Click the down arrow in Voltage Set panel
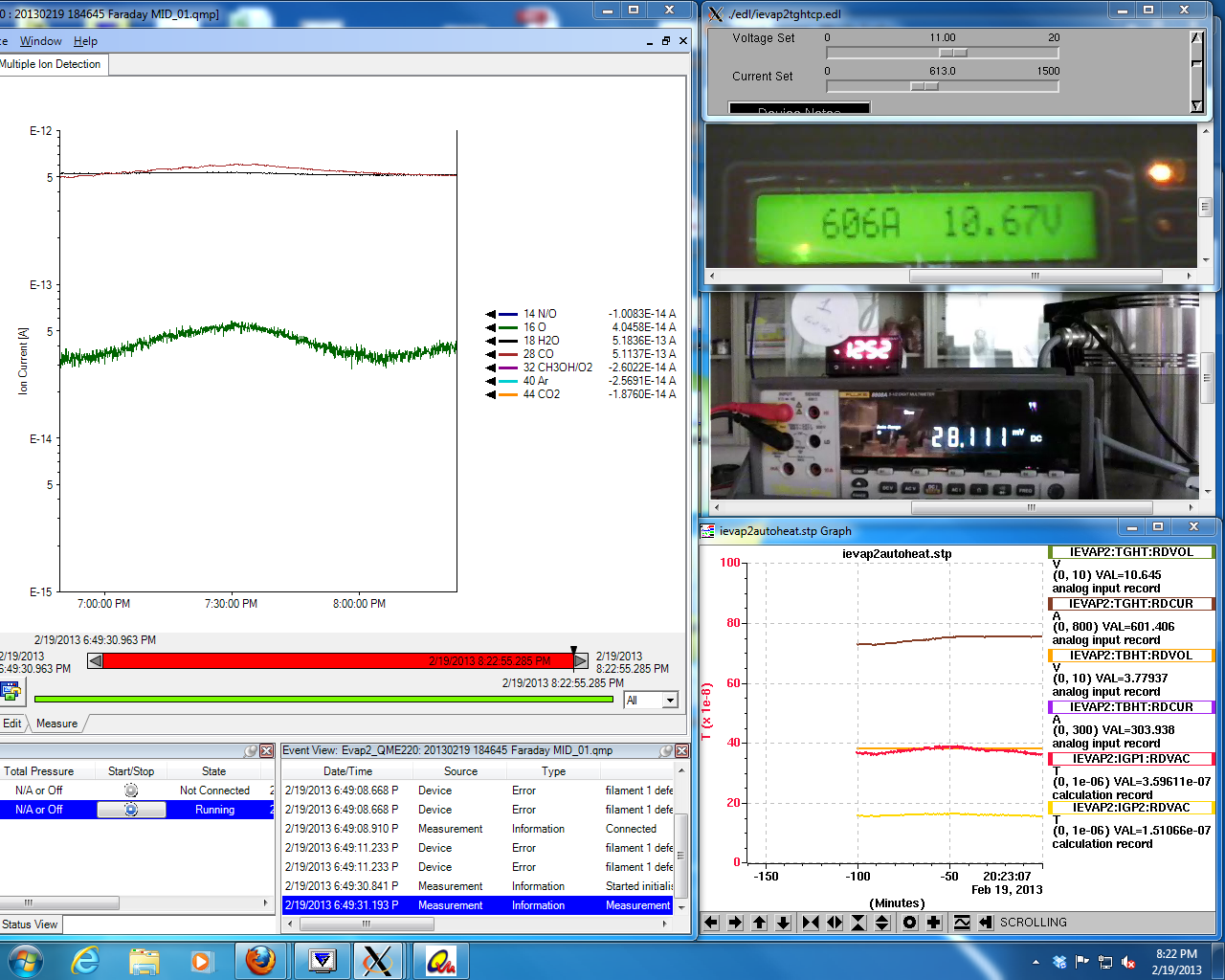Image resolution: width=1225 pixels, height=980 pixels. click(x=1196, y=106)
